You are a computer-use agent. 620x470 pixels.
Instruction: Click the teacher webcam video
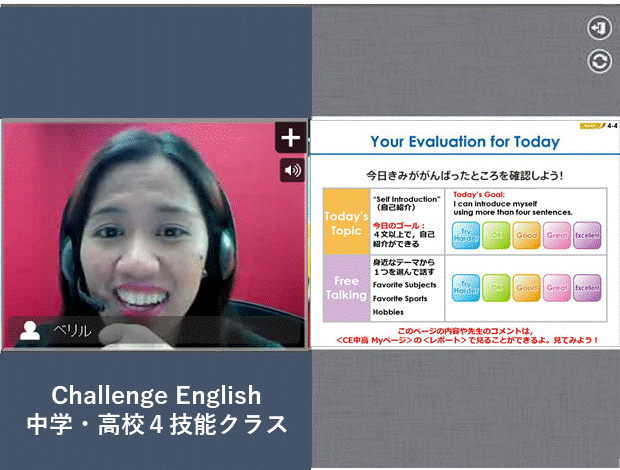(154, 235)
